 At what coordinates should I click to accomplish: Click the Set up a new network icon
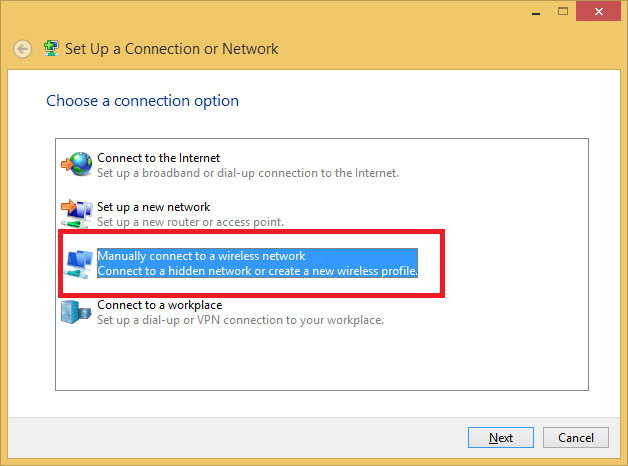click(x=76, y=213)
